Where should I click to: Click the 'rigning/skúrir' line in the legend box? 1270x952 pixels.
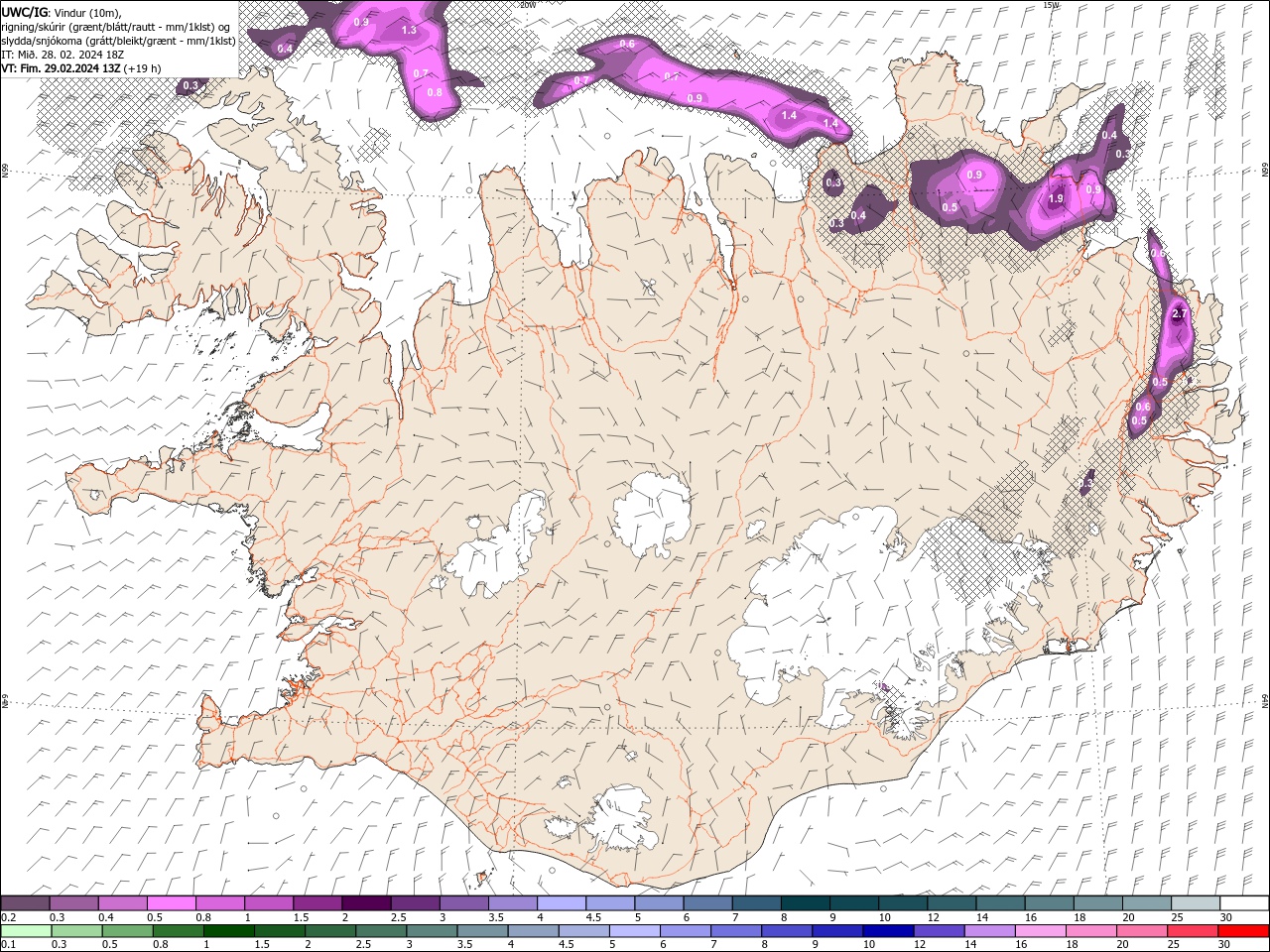tap(117, 27)
